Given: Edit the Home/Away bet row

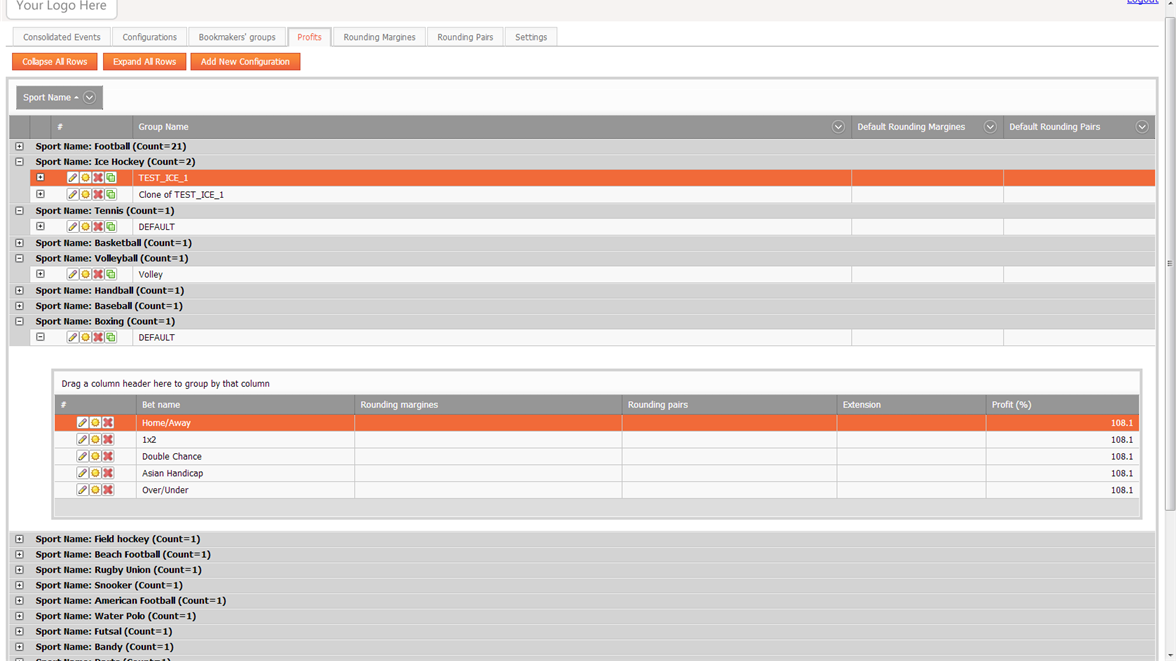Looking at the screenshot, I should [x=82, y=423].
